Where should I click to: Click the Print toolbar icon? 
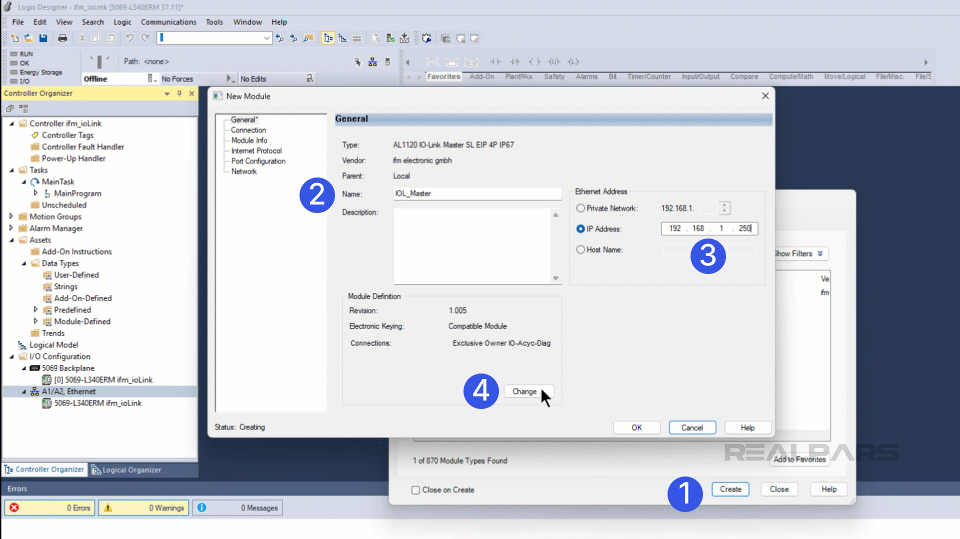62,38
